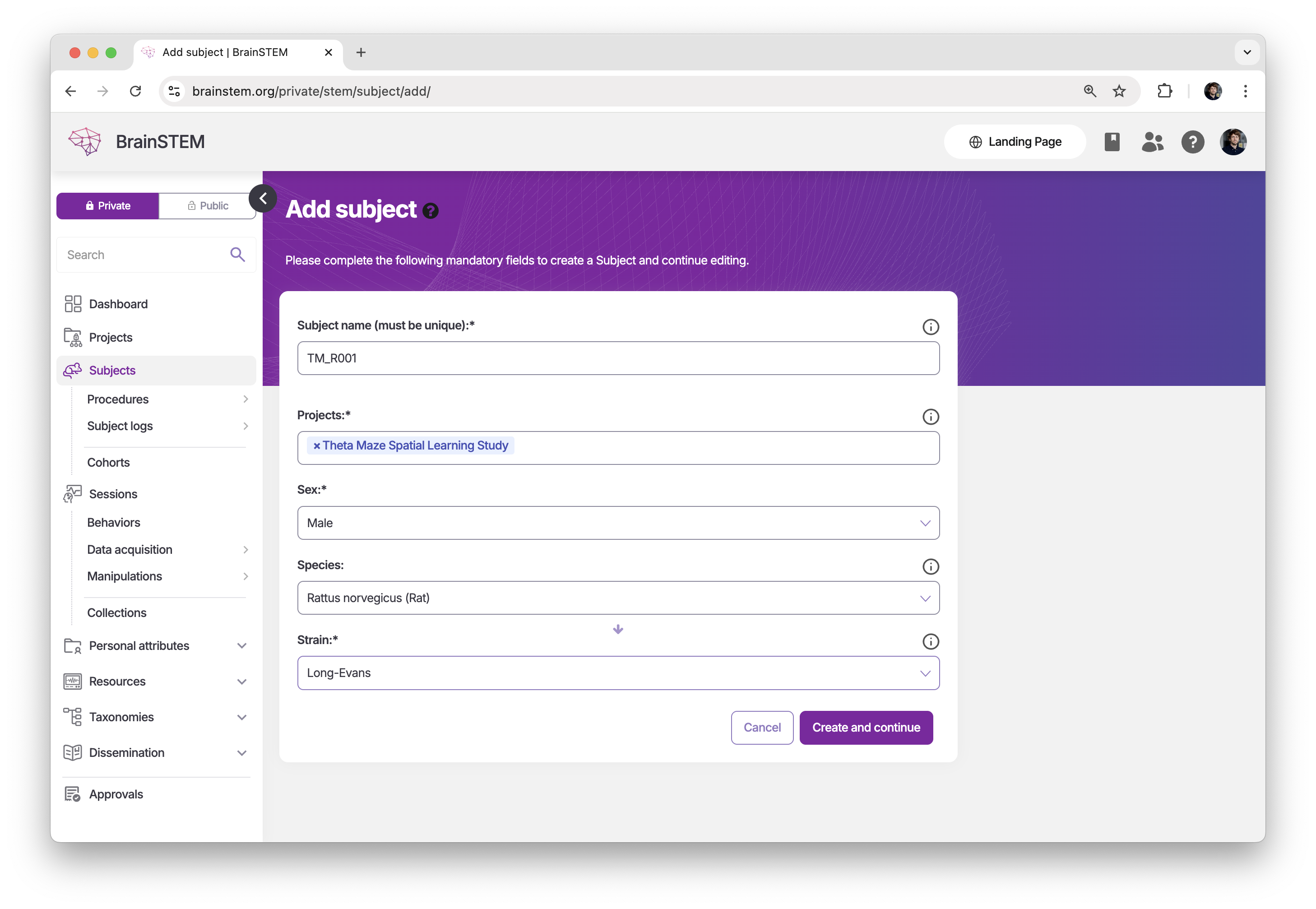Click the help icon beside Add subject
Screen dimensions: 1316x909
coord(431,211)
